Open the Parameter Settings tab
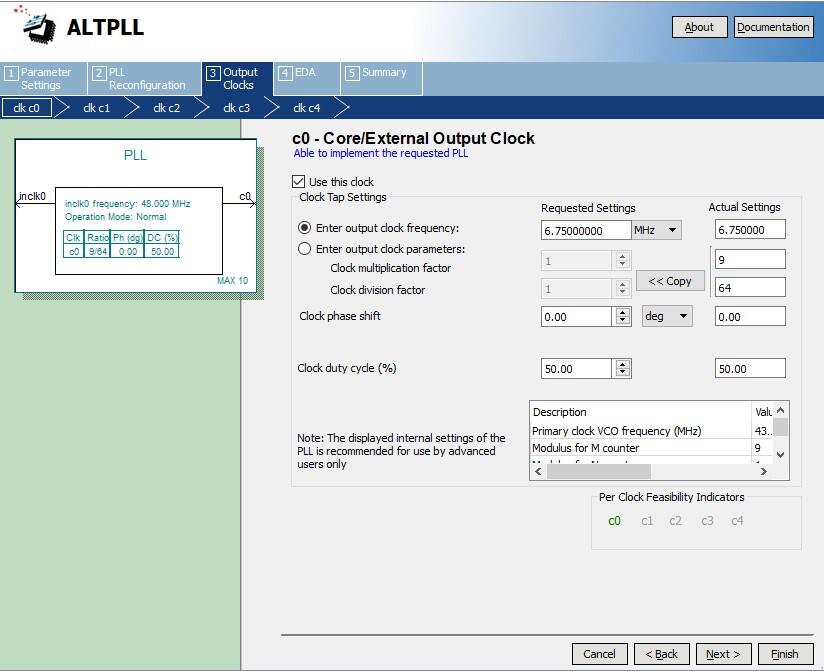Screen dimensions: 824x671 coord(40,79)
